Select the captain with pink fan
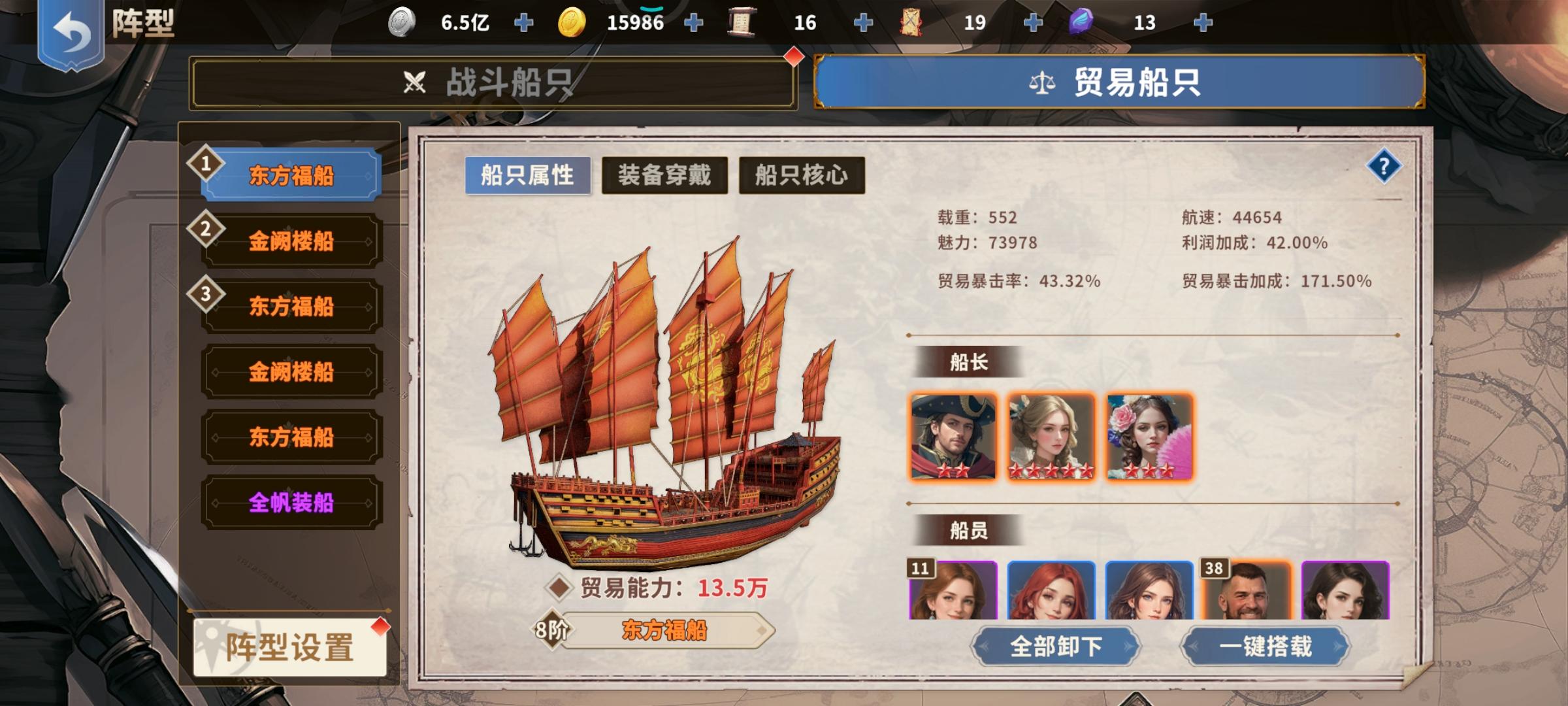 [1149, 437]
